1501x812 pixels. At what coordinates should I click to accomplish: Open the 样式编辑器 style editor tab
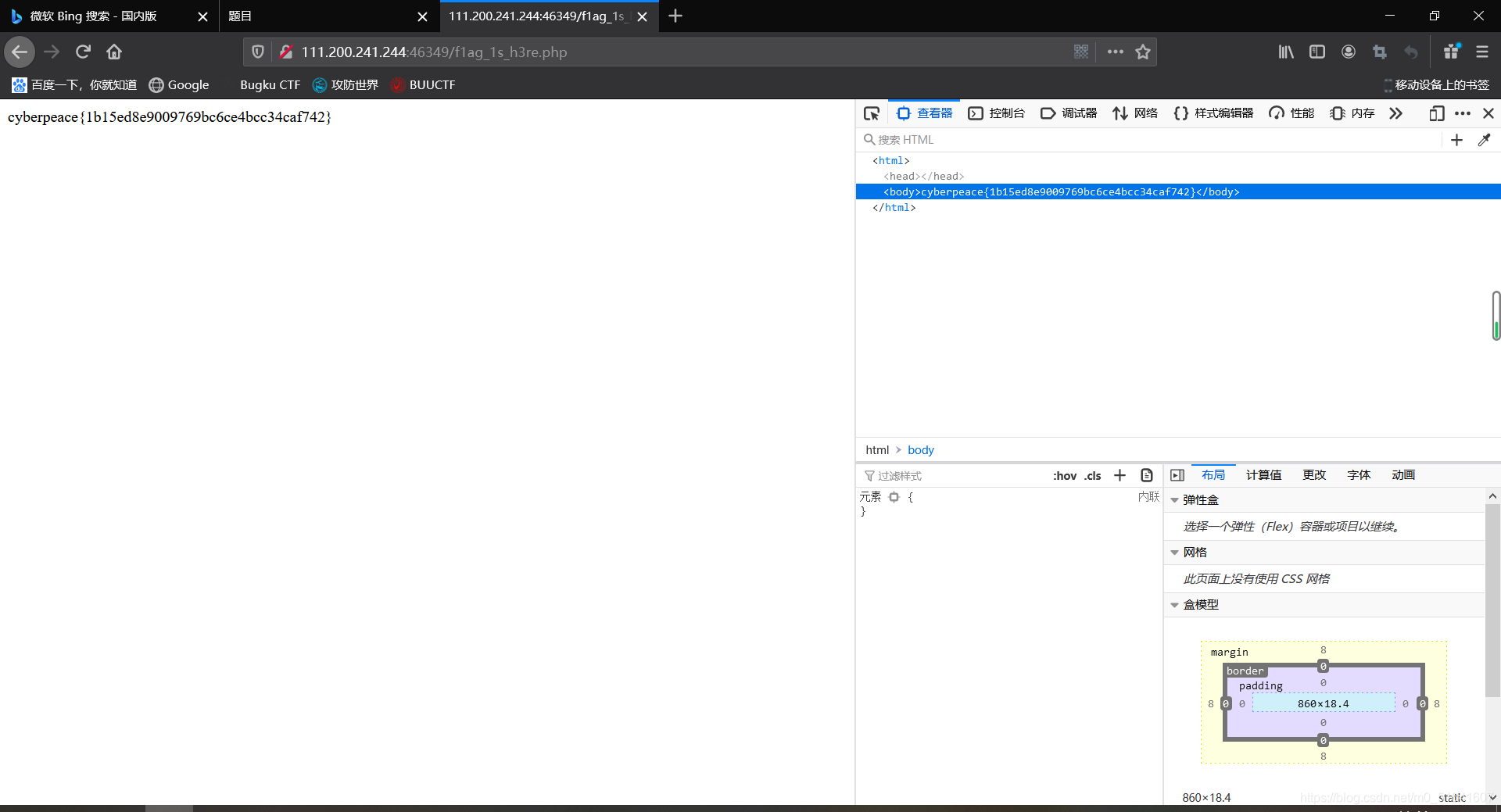tap(1213, 113)
